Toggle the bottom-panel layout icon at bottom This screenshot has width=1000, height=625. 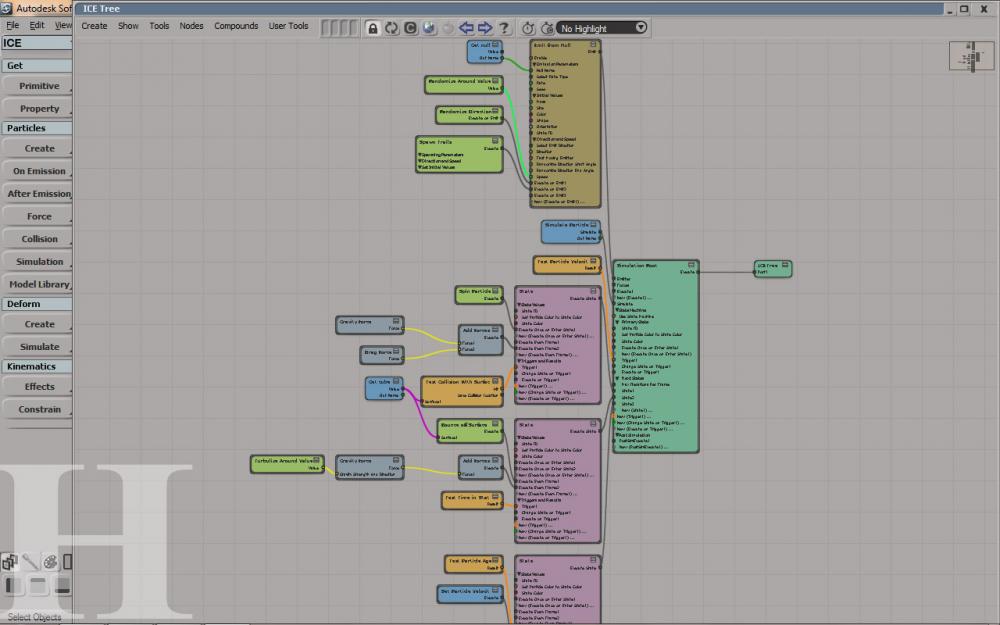tap(62, 585)
